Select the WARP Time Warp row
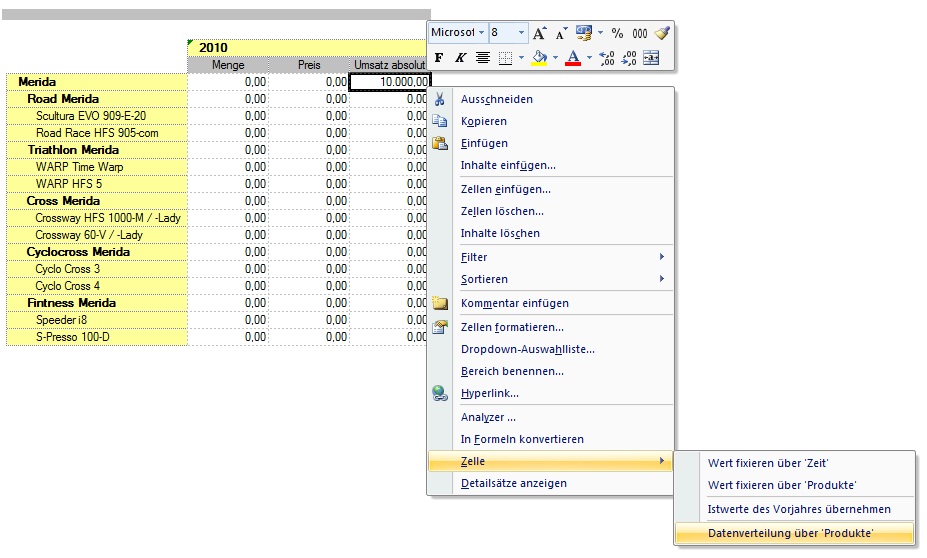The width and height of the screenshot is (927, 558). [x=97, y=167]
